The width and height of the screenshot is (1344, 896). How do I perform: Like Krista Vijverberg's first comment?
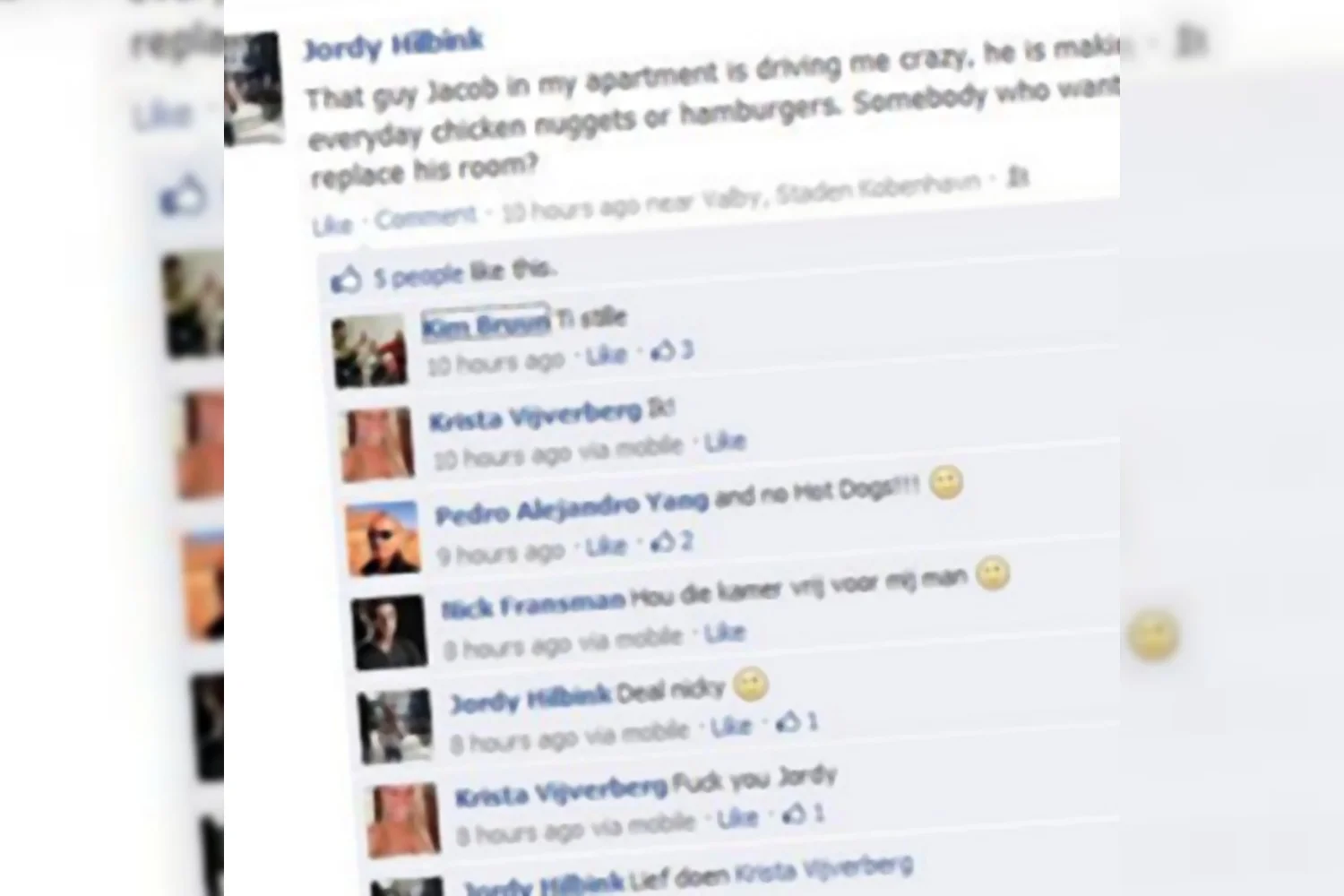tap(725, 442)
